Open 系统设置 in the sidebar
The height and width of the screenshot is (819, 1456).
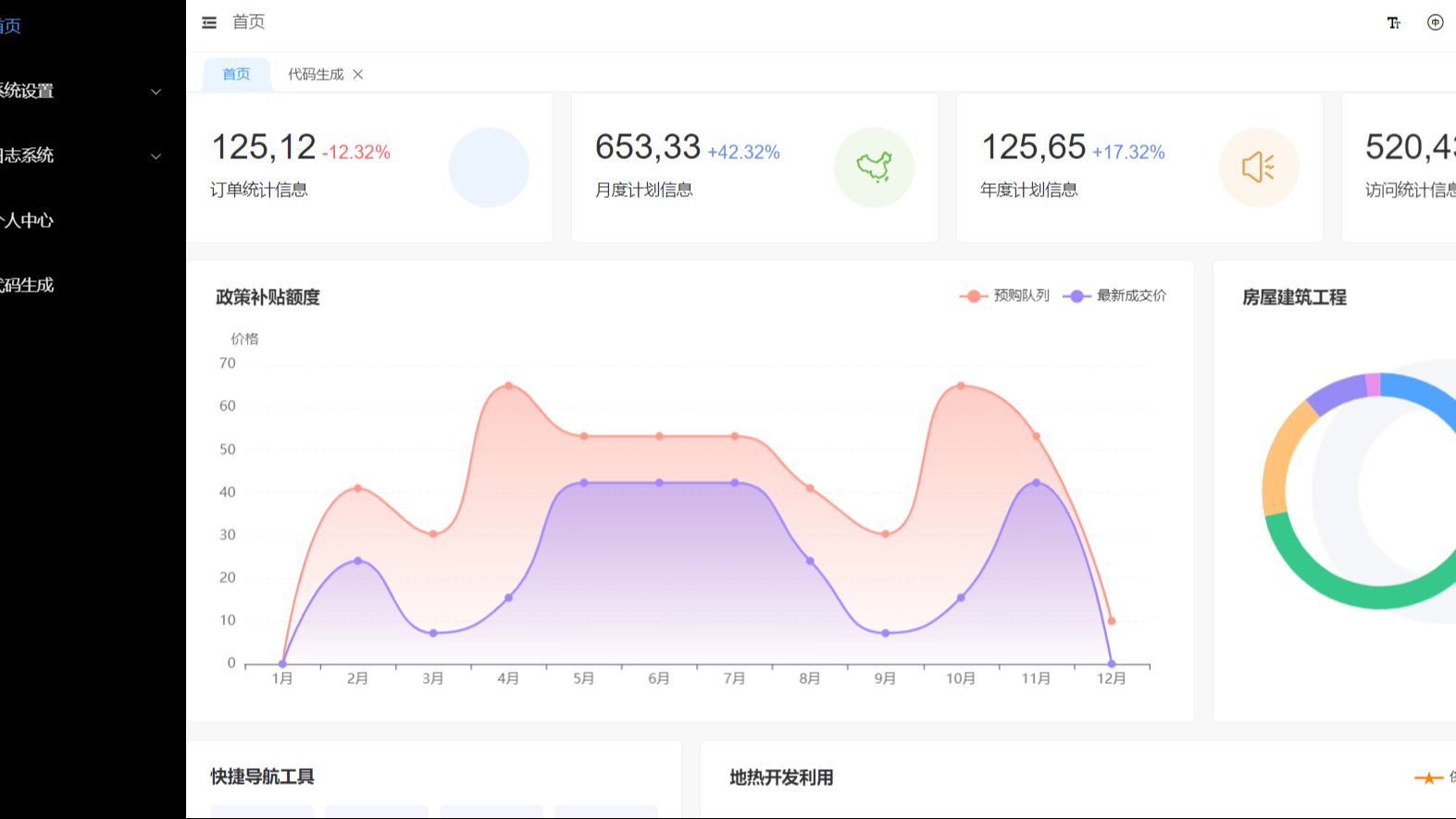[93, 91]
